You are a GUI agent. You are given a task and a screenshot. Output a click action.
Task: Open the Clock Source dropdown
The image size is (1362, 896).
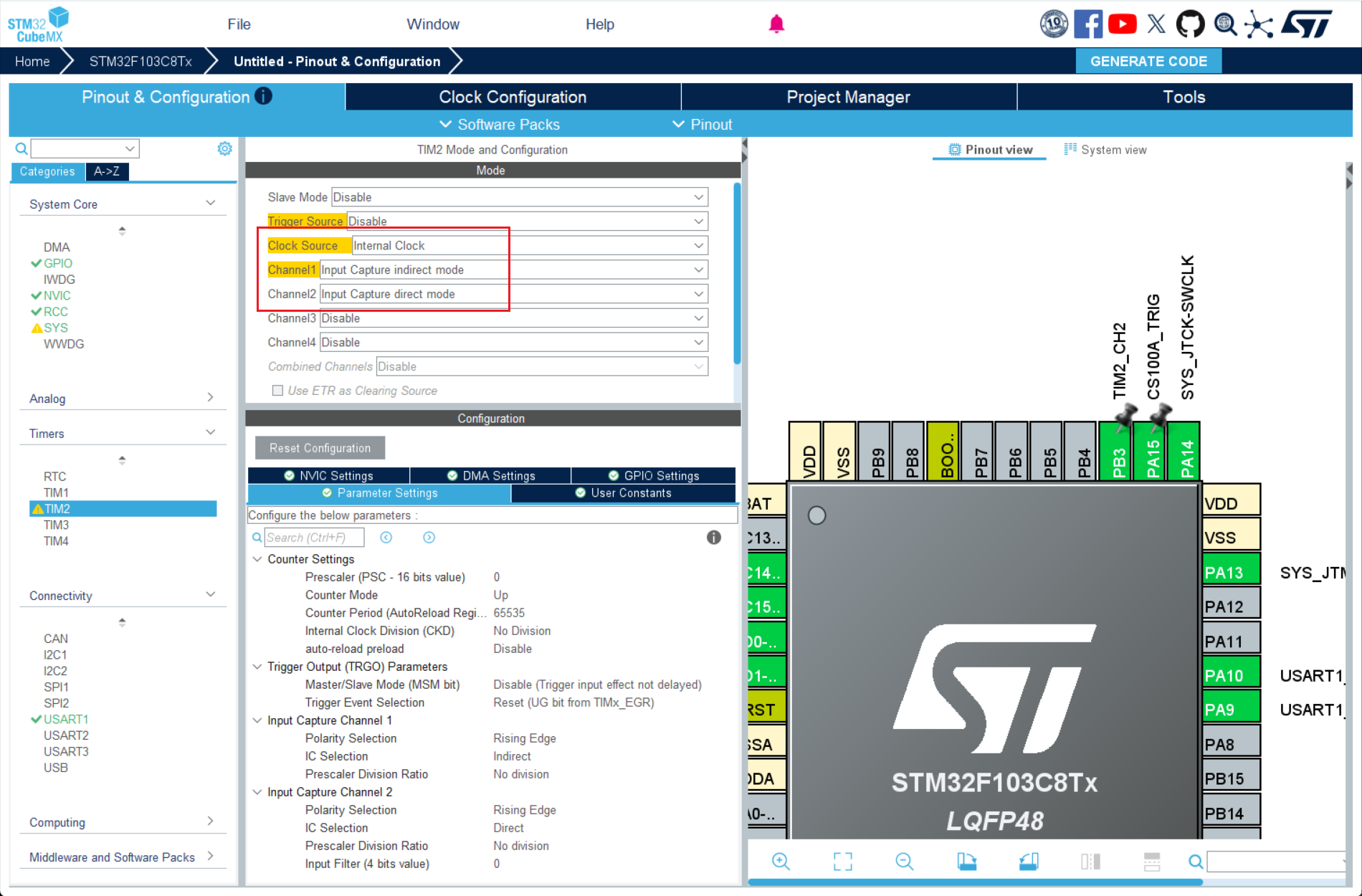[530, 246]
